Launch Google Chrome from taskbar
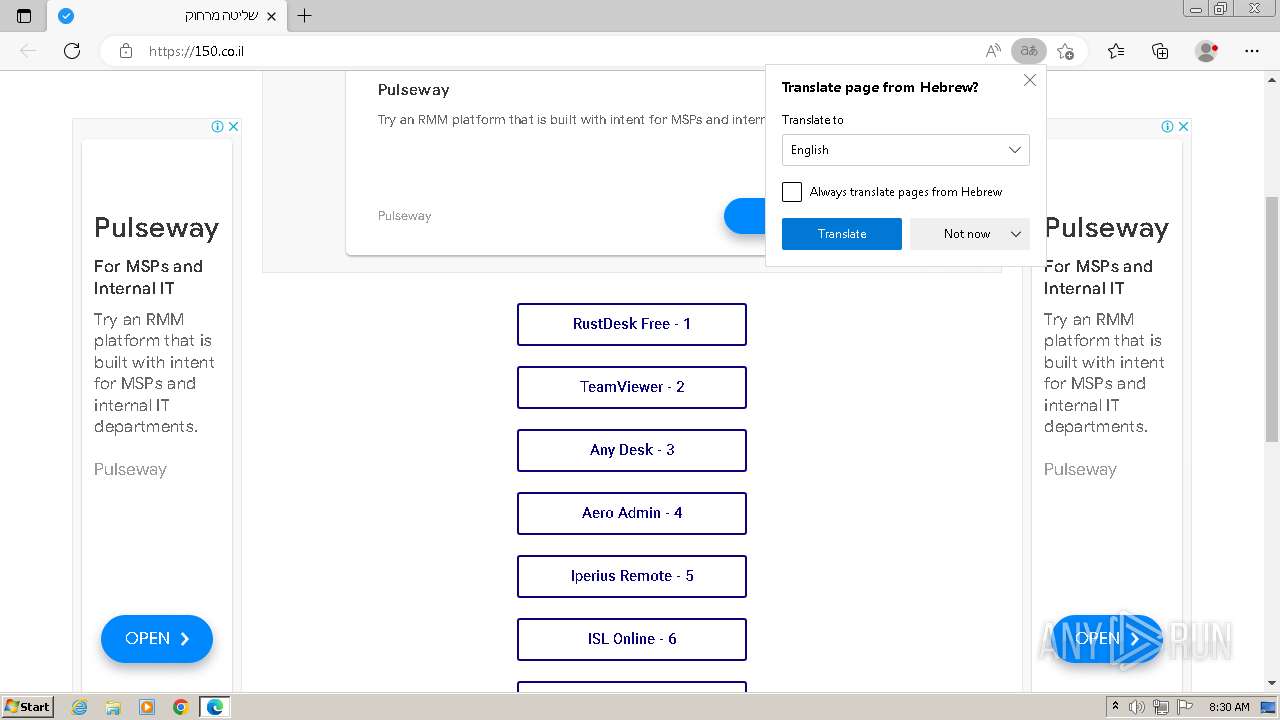The height and width of the screenshot is (720, 1280). 181,707
